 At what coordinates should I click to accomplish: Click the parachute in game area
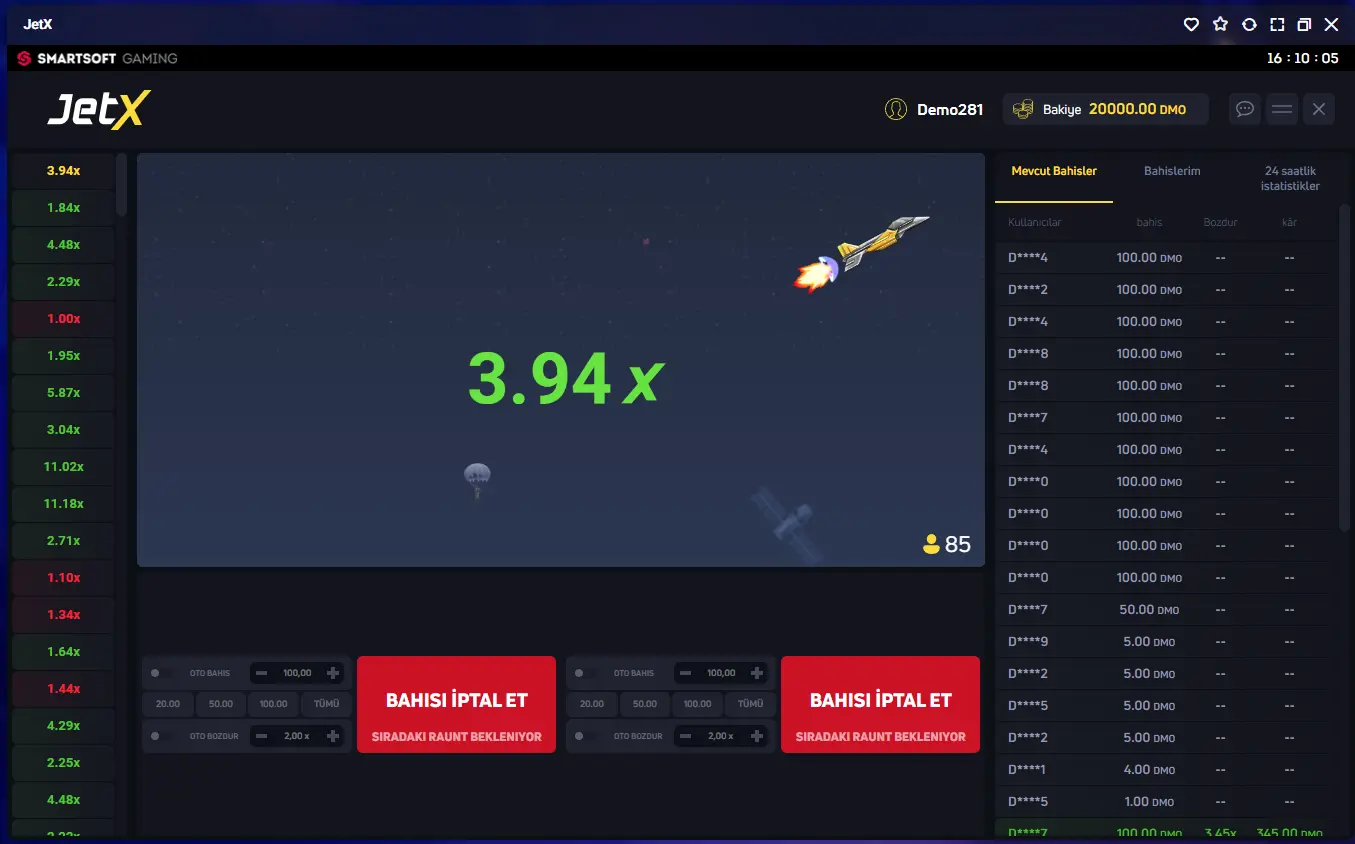click(477, 480)
